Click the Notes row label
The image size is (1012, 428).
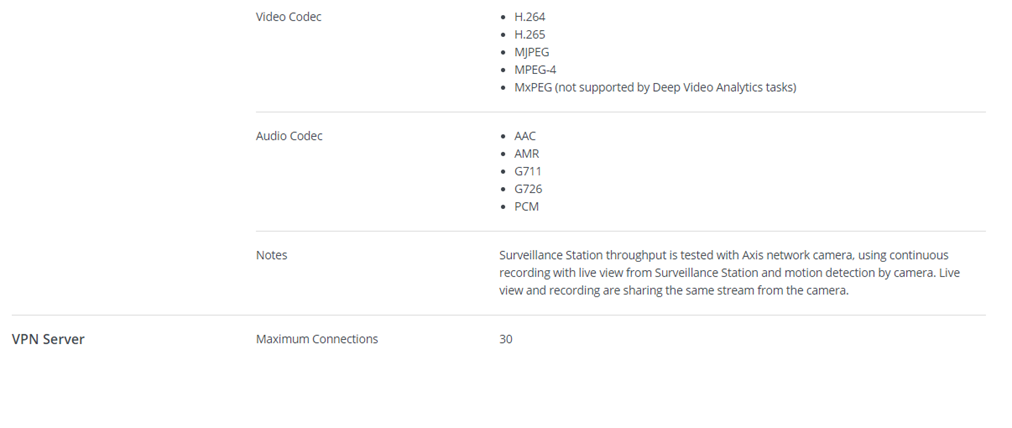point(271,255)
